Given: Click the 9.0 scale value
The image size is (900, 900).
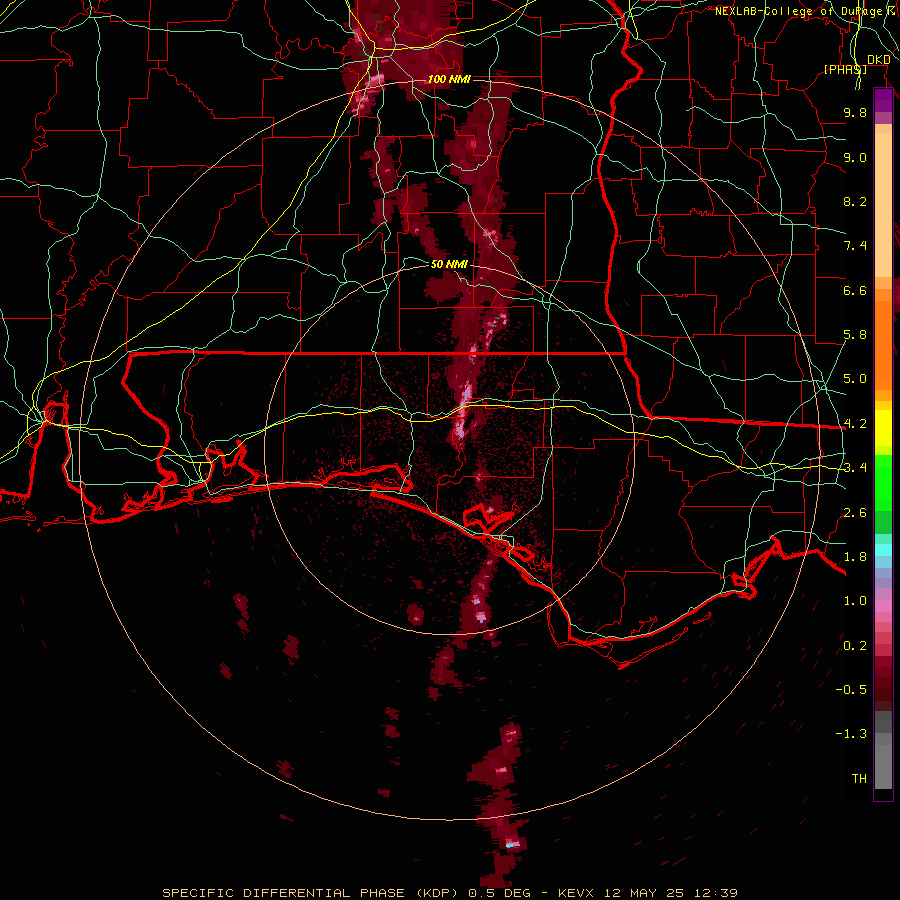Looking at the screenshot, I should 855,157.
